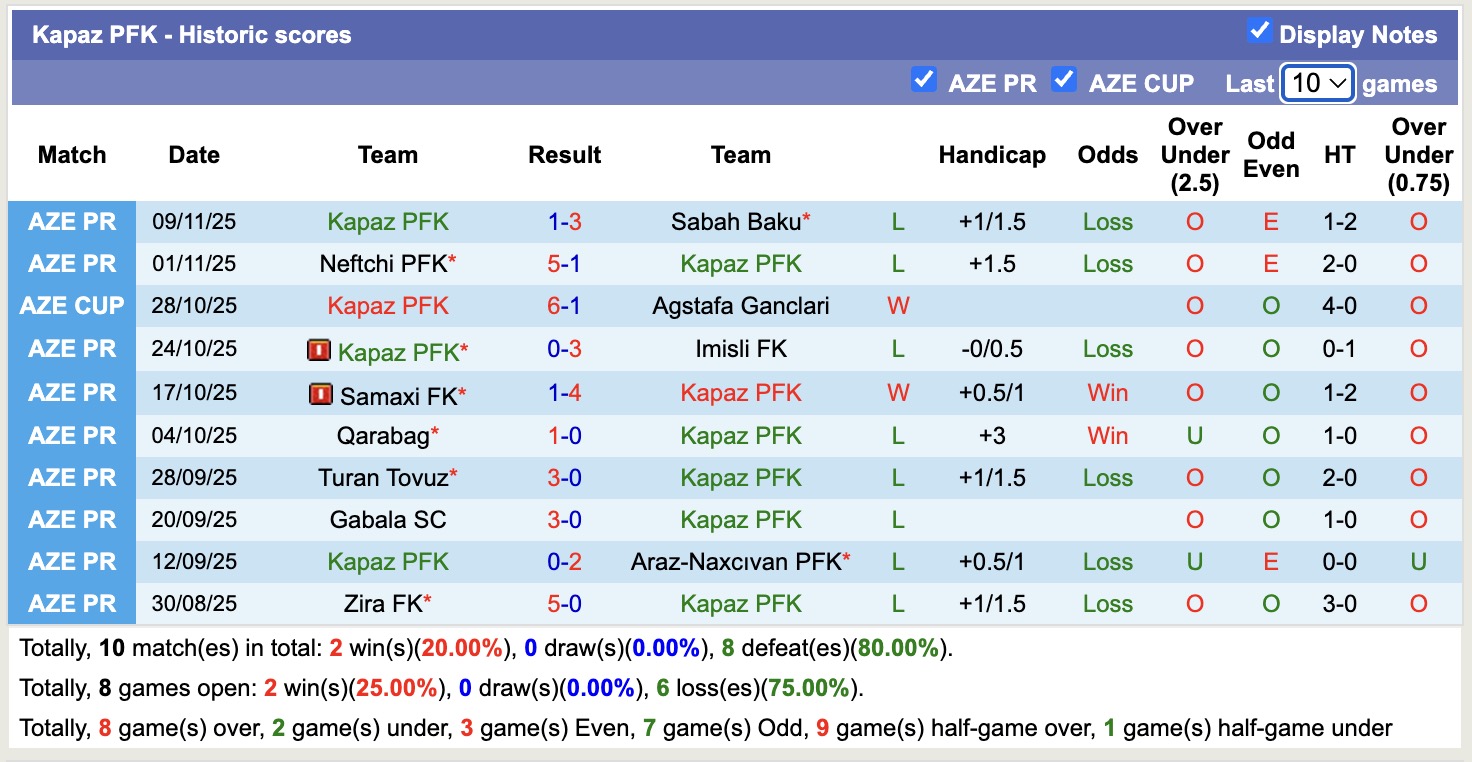The width and height of the screenshot is (1472, 762).
Task: Uncheck the AZE PR league filter
Action: click(924, 80)
